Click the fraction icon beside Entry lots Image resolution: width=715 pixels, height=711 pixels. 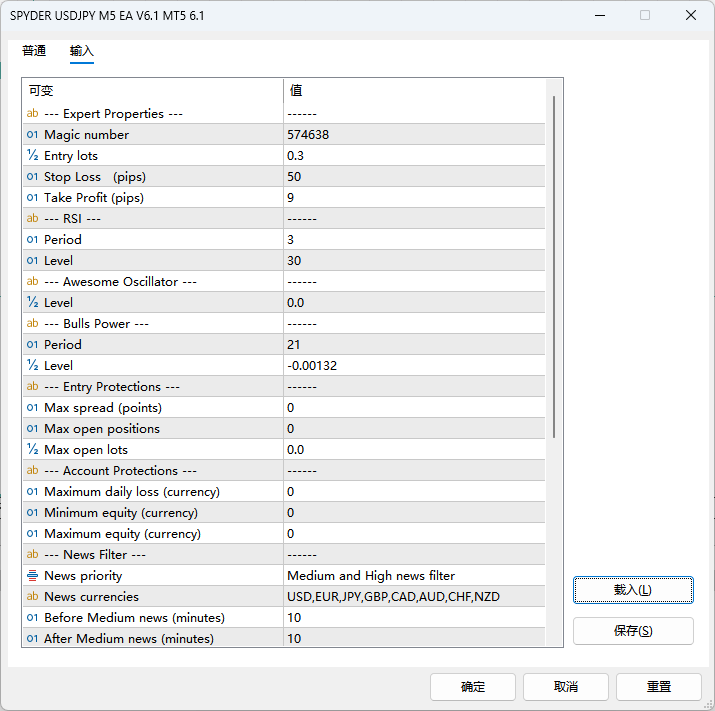point(32,156)
